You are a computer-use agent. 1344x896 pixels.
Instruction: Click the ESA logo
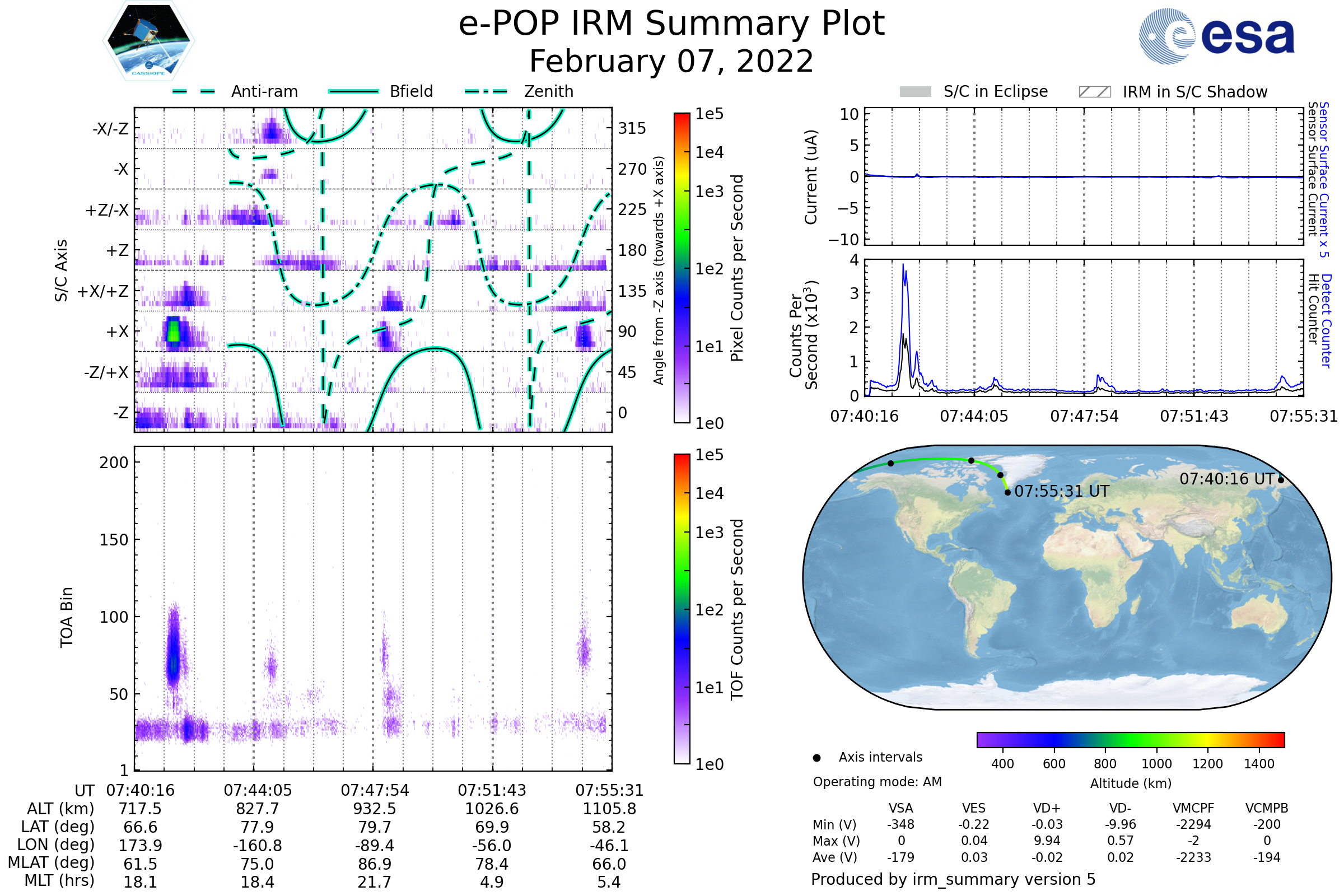[x=1216, y=36]
